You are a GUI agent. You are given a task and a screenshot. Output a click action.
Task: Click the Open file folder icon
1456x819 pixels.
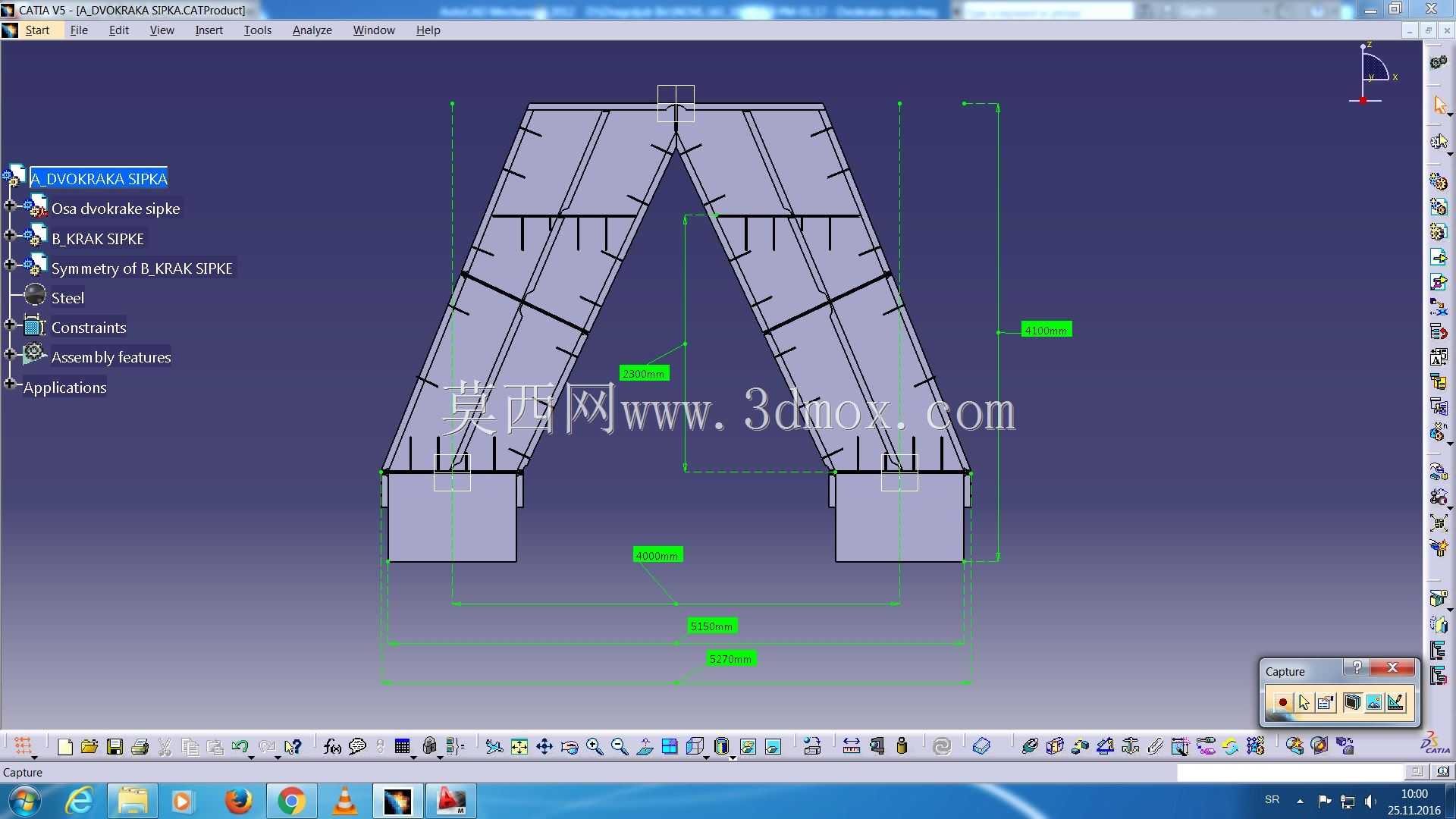point(89,747)
